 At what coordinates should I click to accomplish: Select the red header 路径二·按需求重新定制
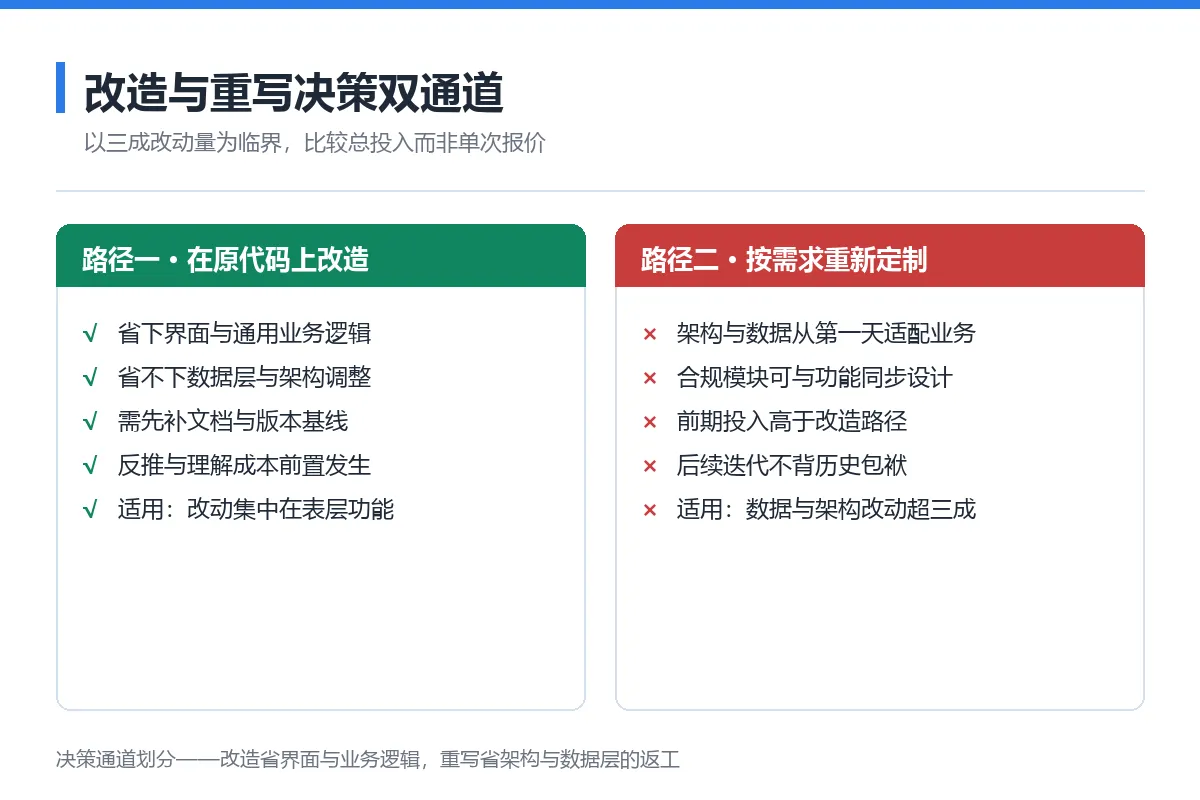(x=880, y=256)
